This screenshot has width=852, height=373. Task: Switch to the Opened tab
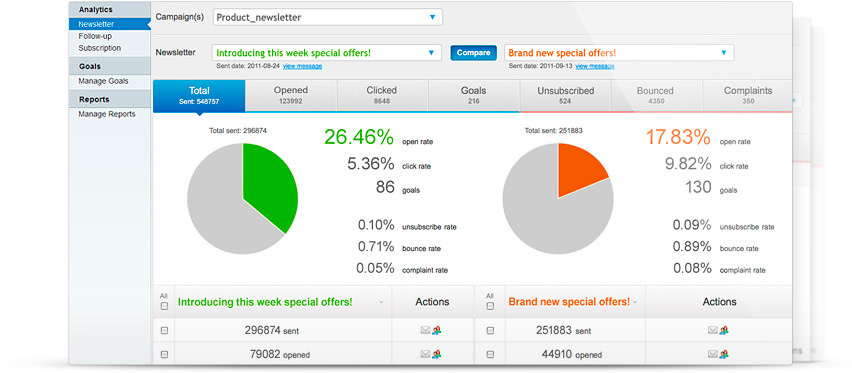pyautogui.click(x=291, y=95)
